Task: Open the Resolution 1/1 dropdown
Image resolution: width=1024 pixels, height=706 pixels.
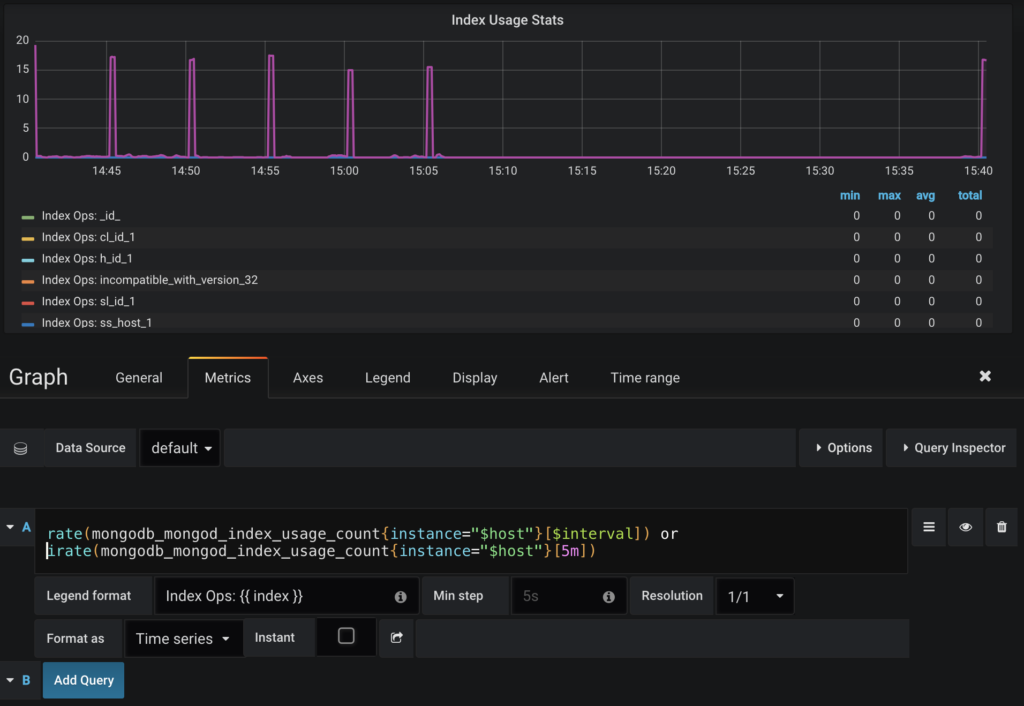Action: pyautogui.click(x=755, y=595)
